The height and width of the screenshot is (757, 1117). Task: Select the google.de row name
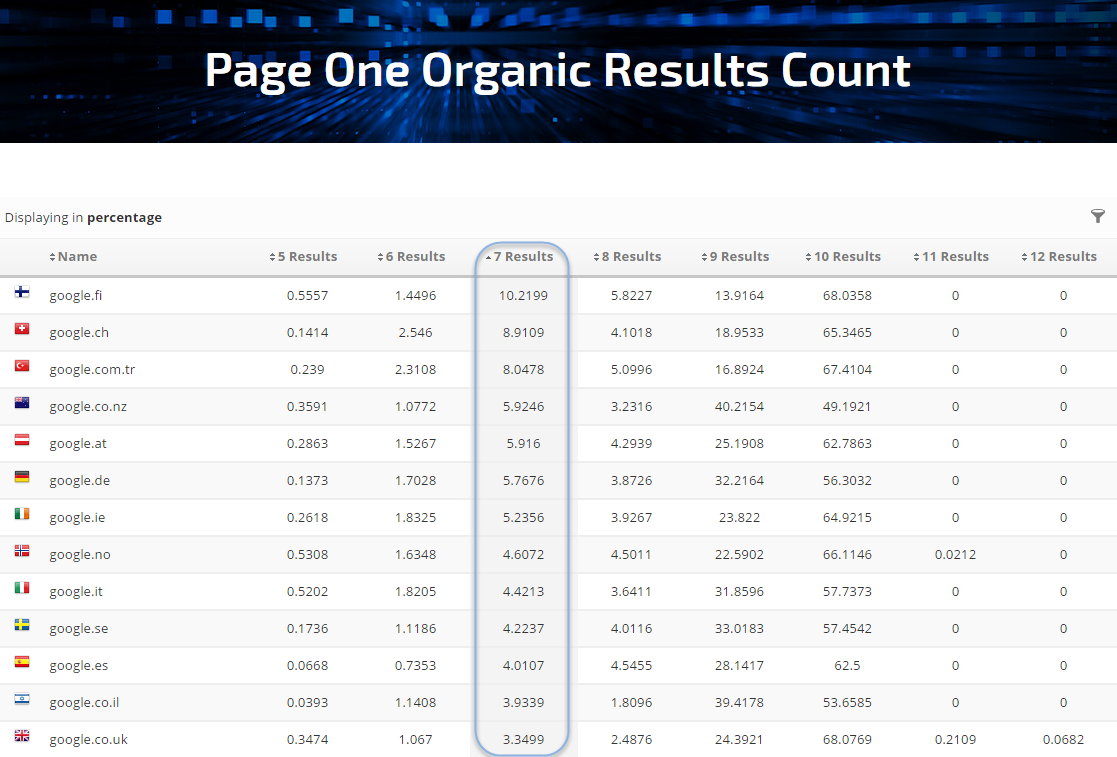coord(80,481)
